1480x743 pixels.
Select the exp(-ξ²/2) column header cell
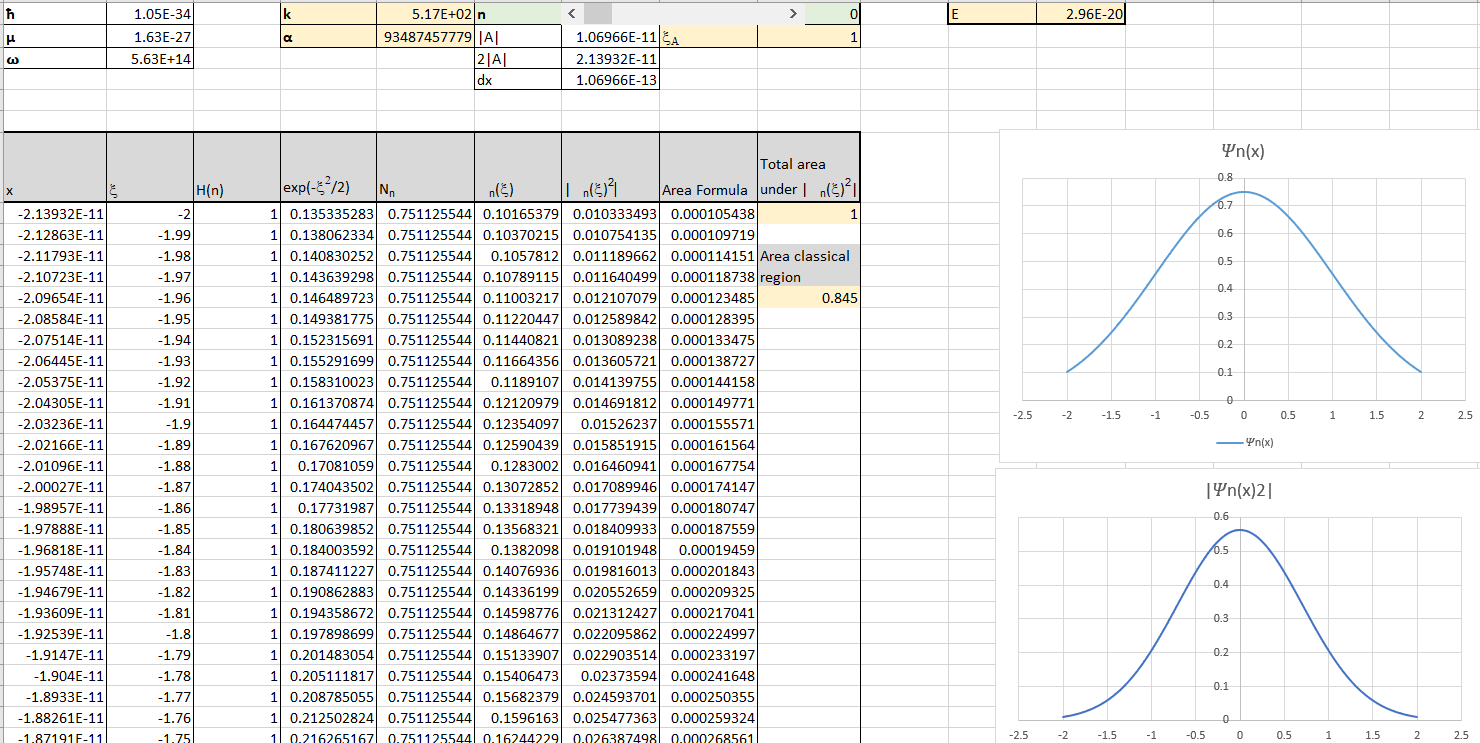click(329, 167)
